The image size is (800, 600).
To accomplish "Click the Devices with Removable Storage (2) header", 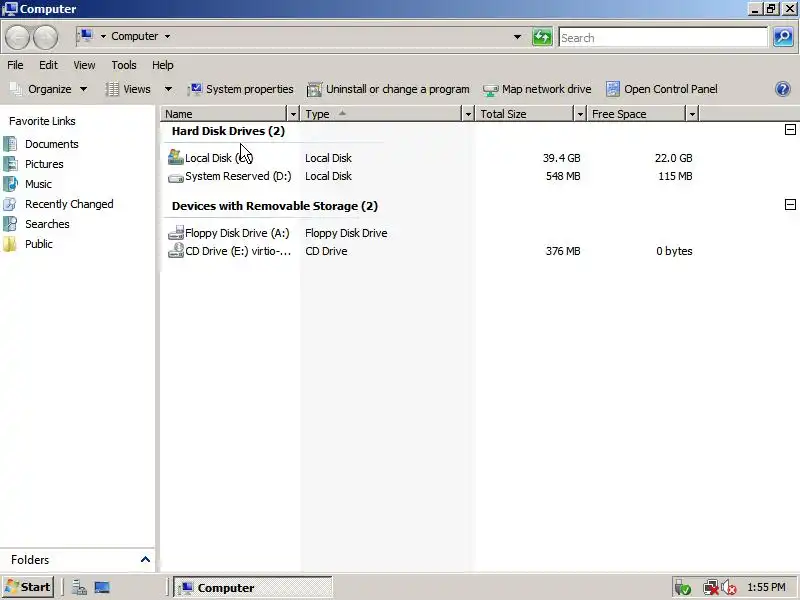I will [274, 206].
